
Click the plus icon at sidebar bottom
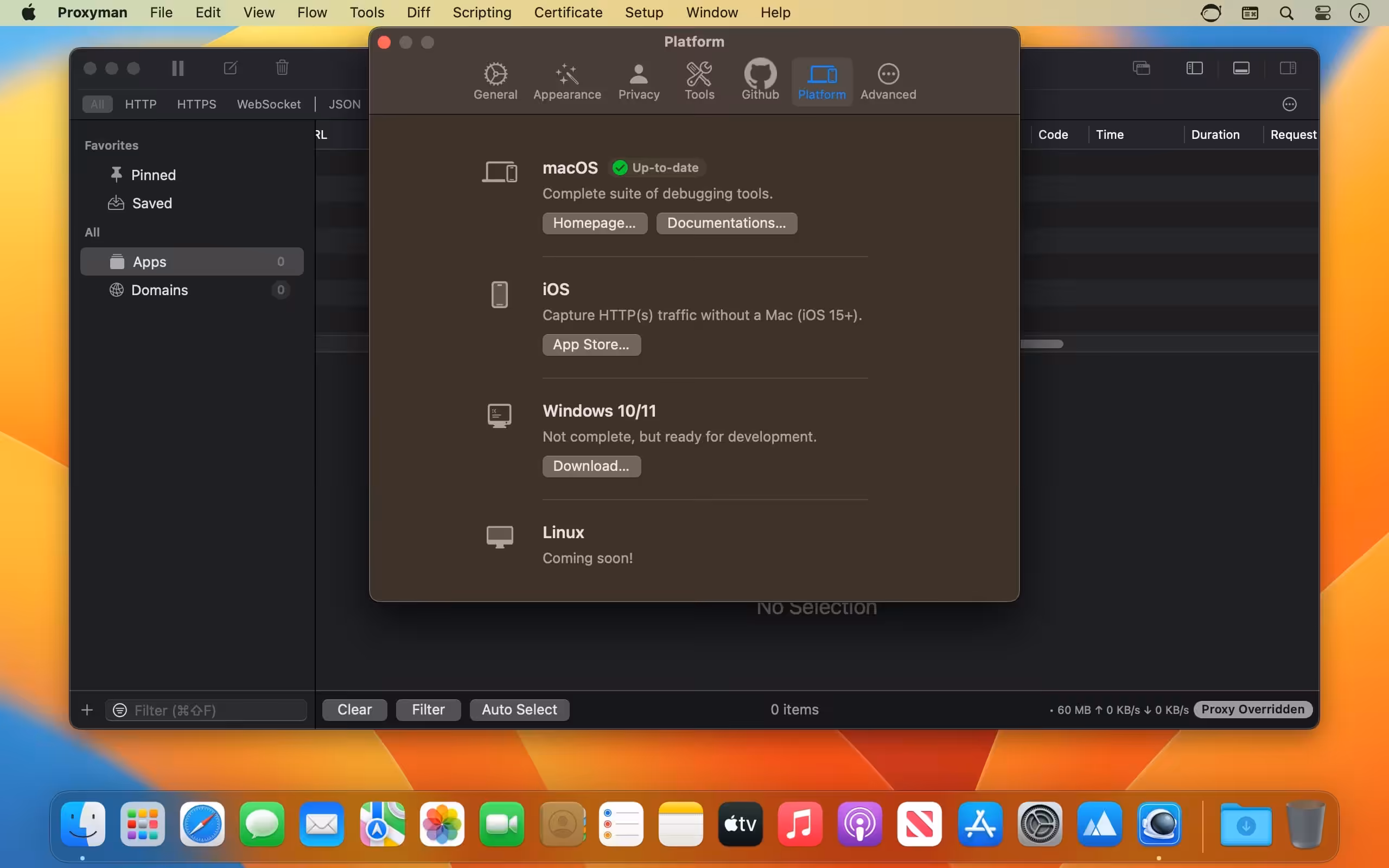click(87, 710)
